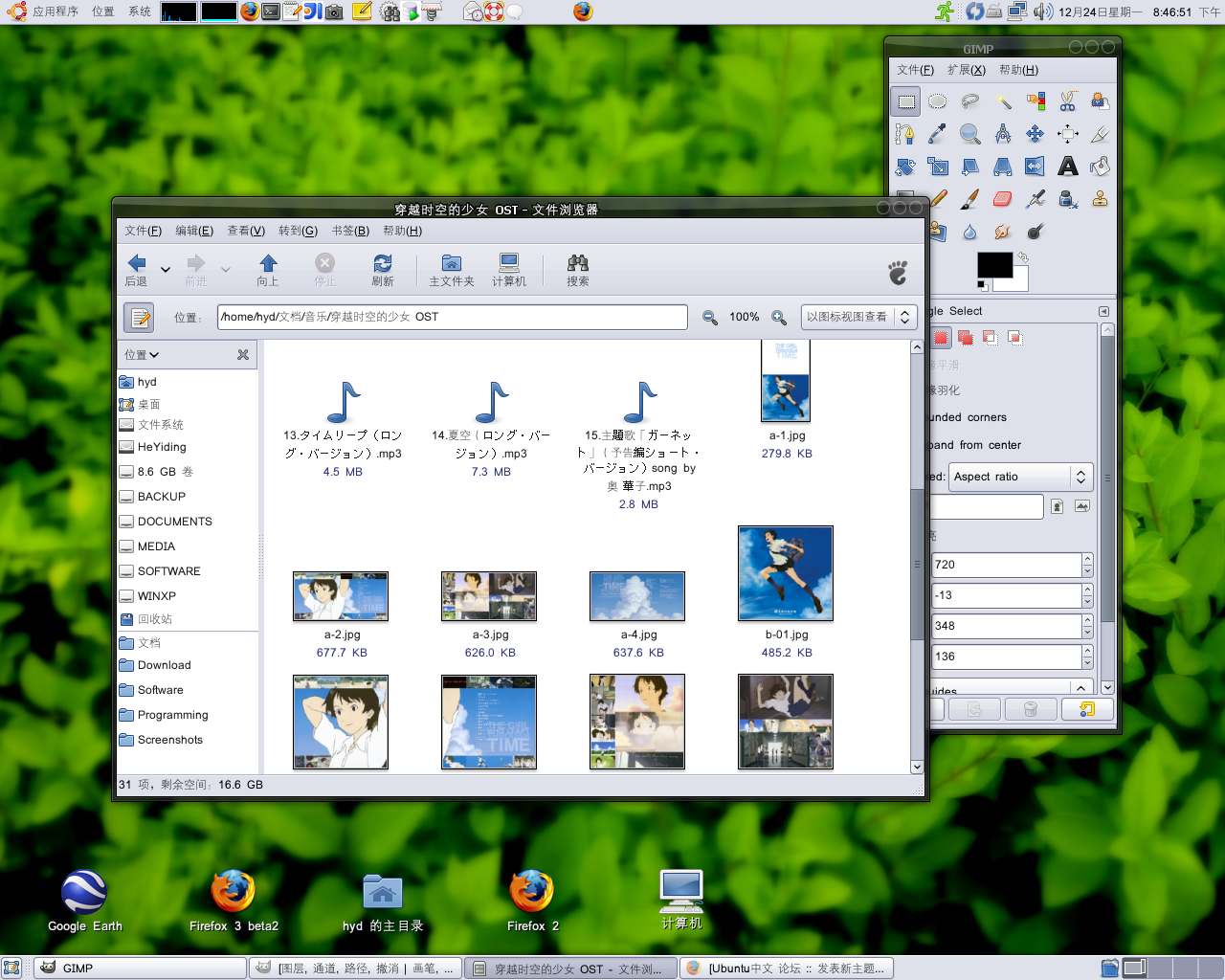Go back with 后退 button
This screenshot has width=1225, height=980.
coord(137,270)
